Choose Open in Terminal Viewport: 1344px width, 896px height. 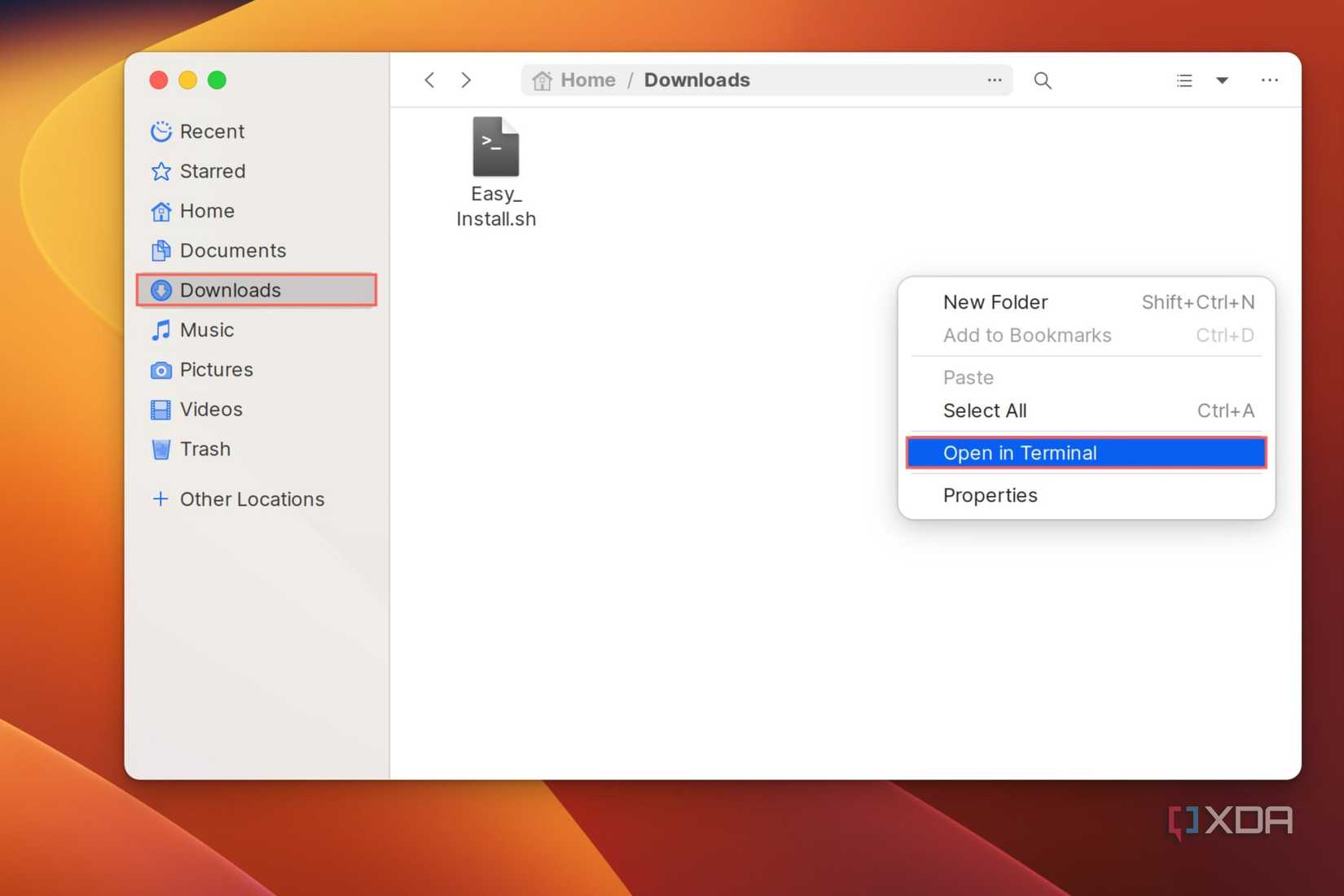1086,453
